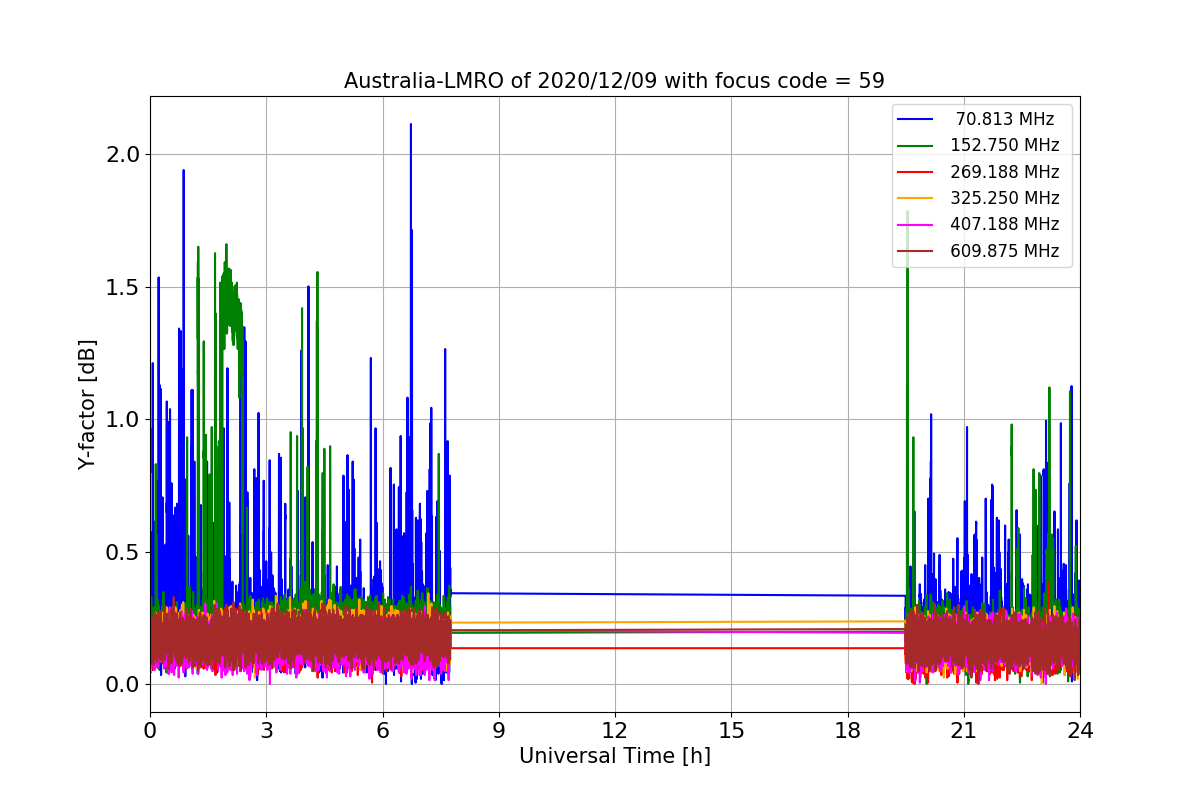Viewport: 1200px width, 800px height.
Task: Click the red legend line for 269.188 MHz
Action: 917,172
